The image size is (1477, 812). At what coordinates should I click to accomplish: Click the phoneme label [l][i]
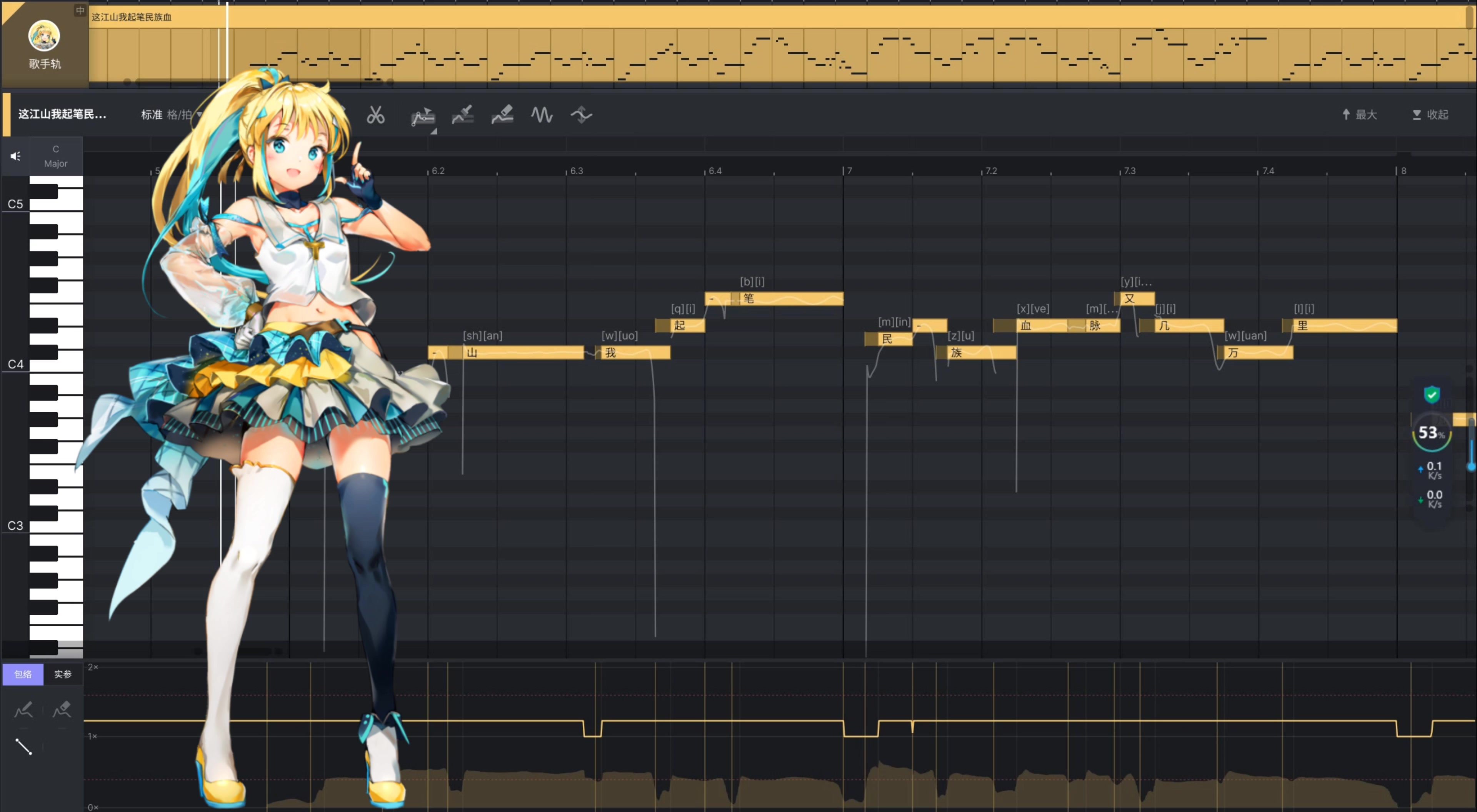pos(1304,309)
